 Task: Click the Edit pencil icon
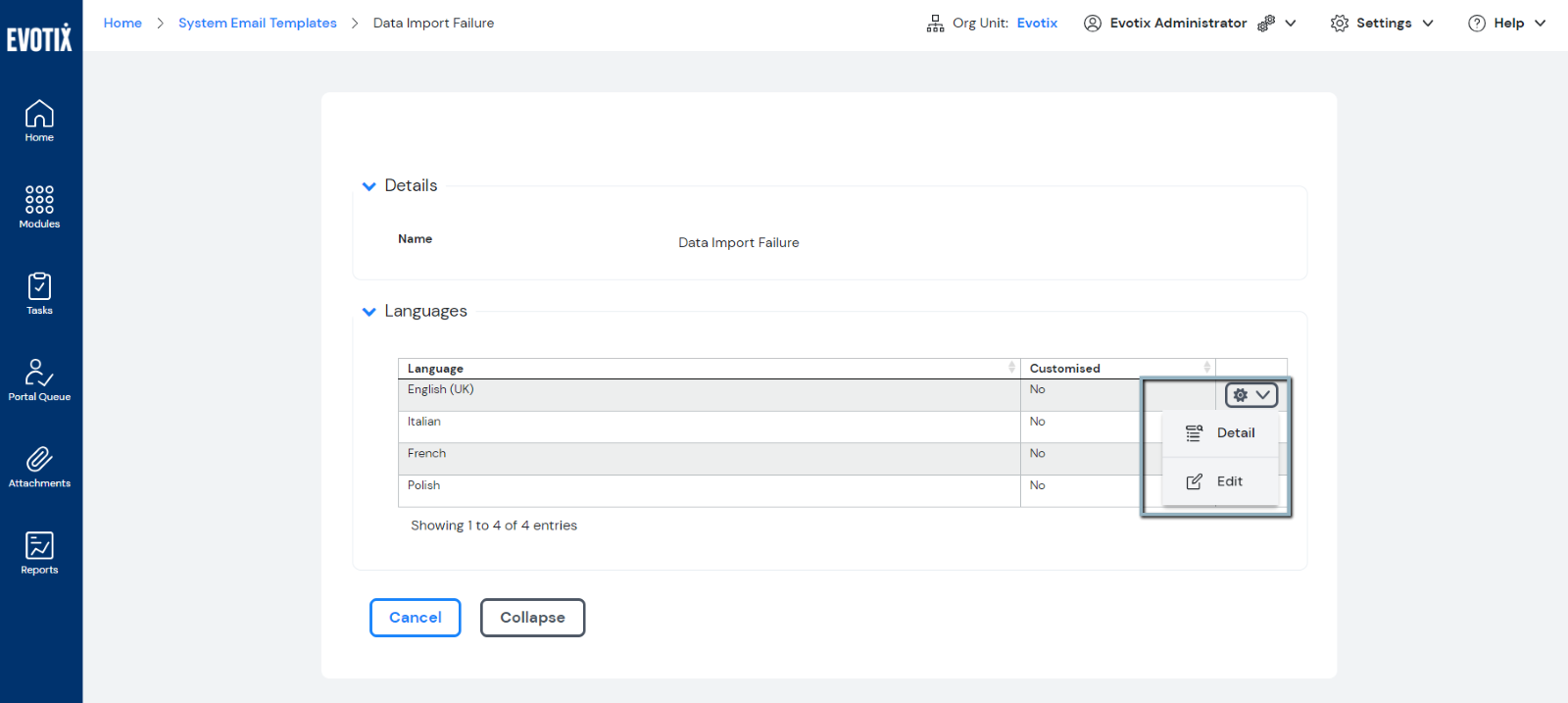[1194, 481]
